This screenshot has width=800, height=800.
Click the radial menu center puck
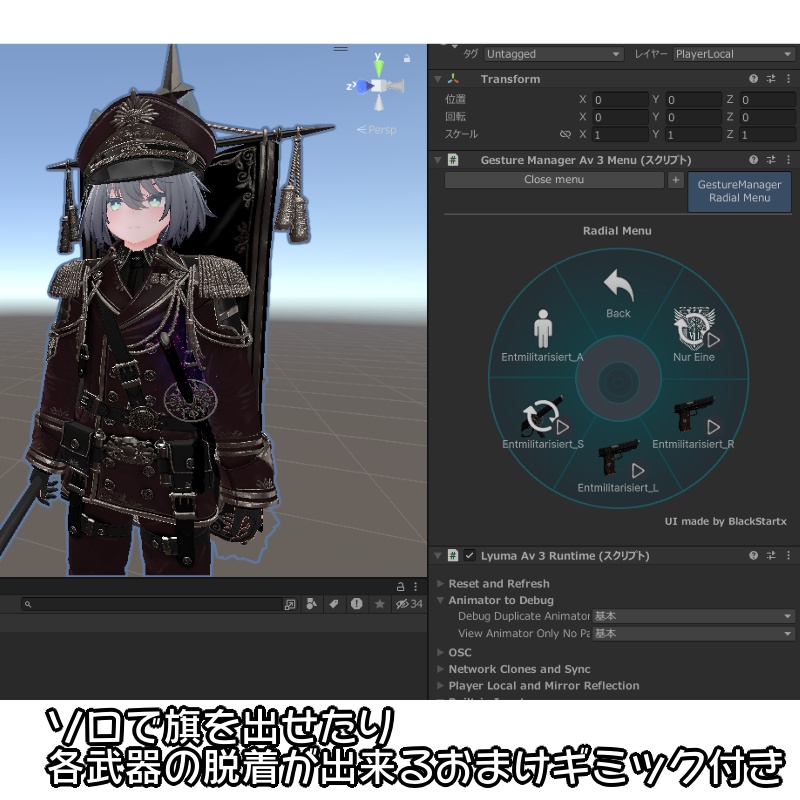tap(618, 382)
